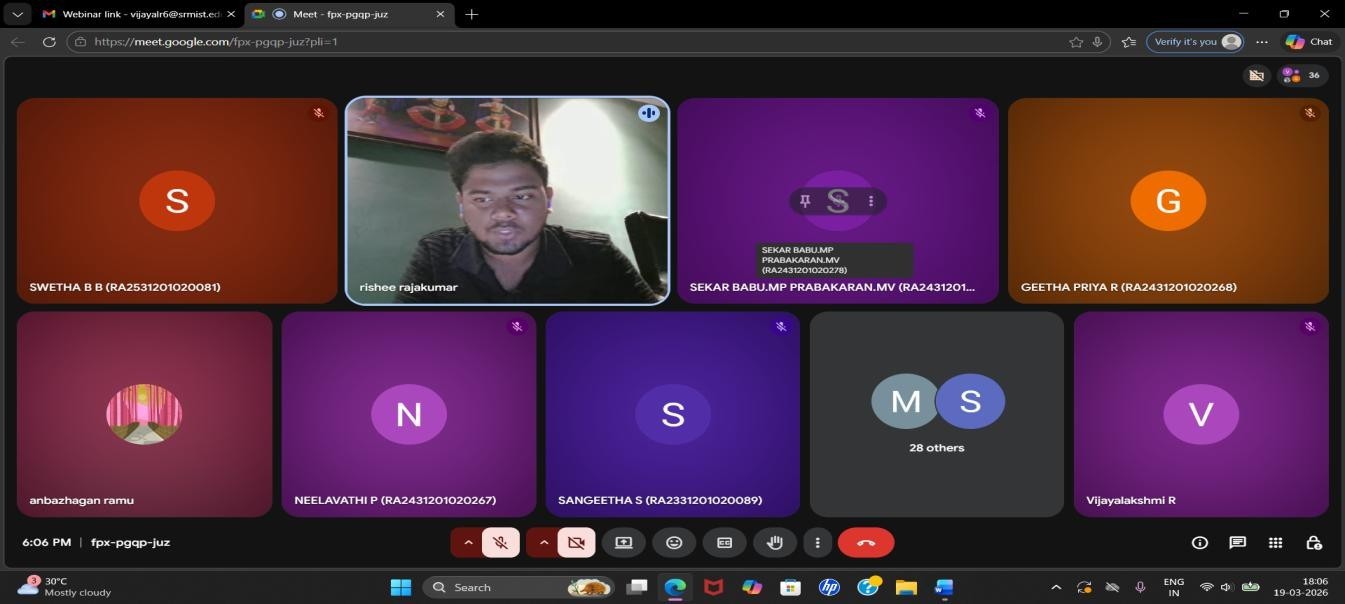The image size is (1345, 604).
Task: Open the Chat with everyone panel icon
Action: (x=1237, y=542)
